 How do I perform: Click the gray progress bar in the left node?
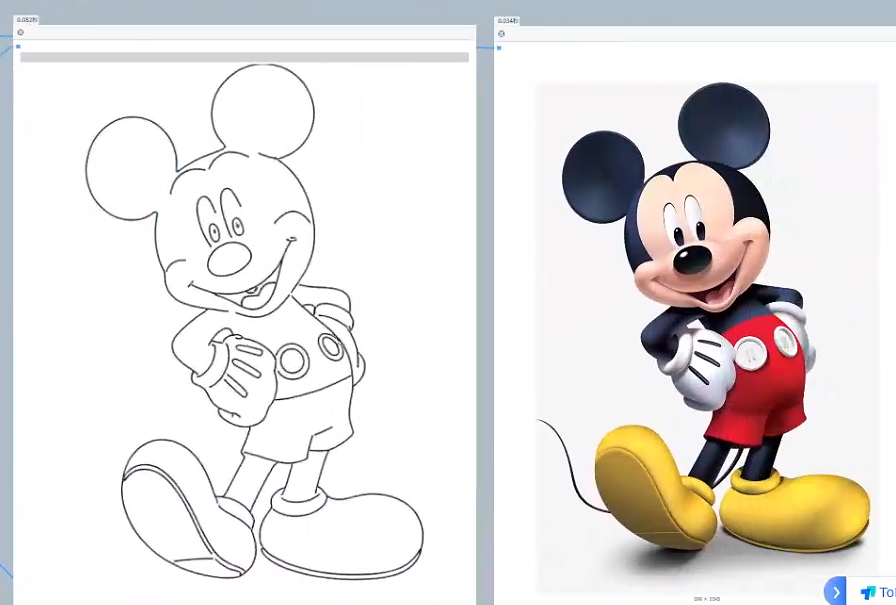tap(244, 58)
